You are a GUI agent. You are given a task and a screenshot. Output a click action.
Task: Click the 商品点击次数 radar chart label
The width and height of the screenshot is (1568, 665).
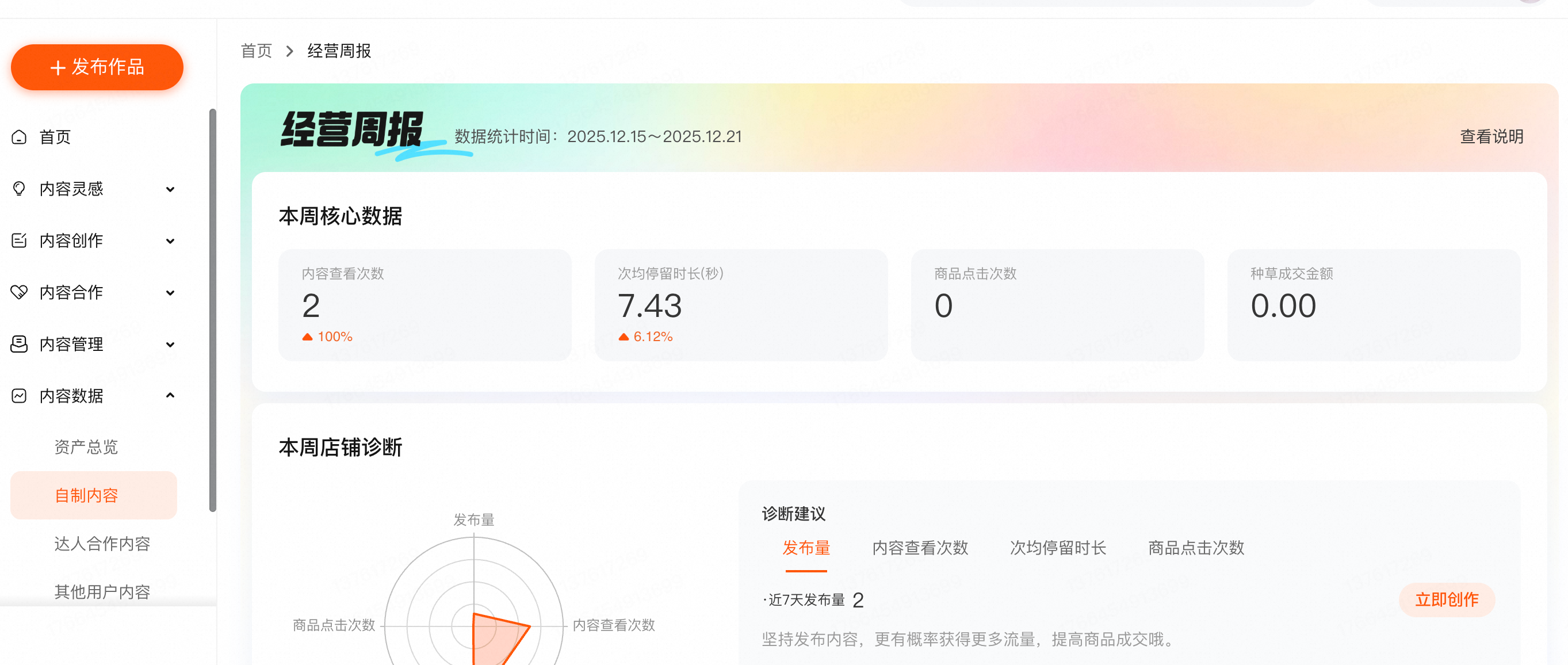click(x=334, y=625)
